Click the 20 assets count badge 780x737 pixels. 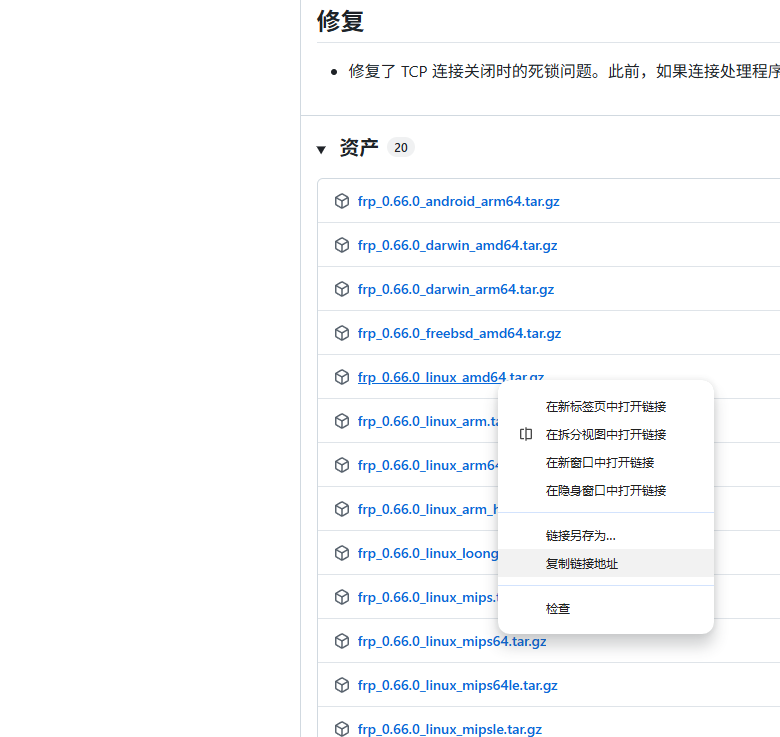click(x=400, y=148)
